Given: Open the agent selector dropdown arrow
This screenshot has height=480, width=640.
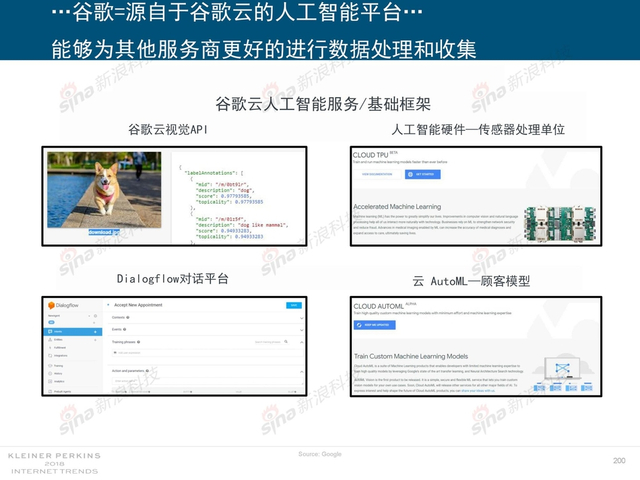Looking at the screenshot, I should coord(89,316).
